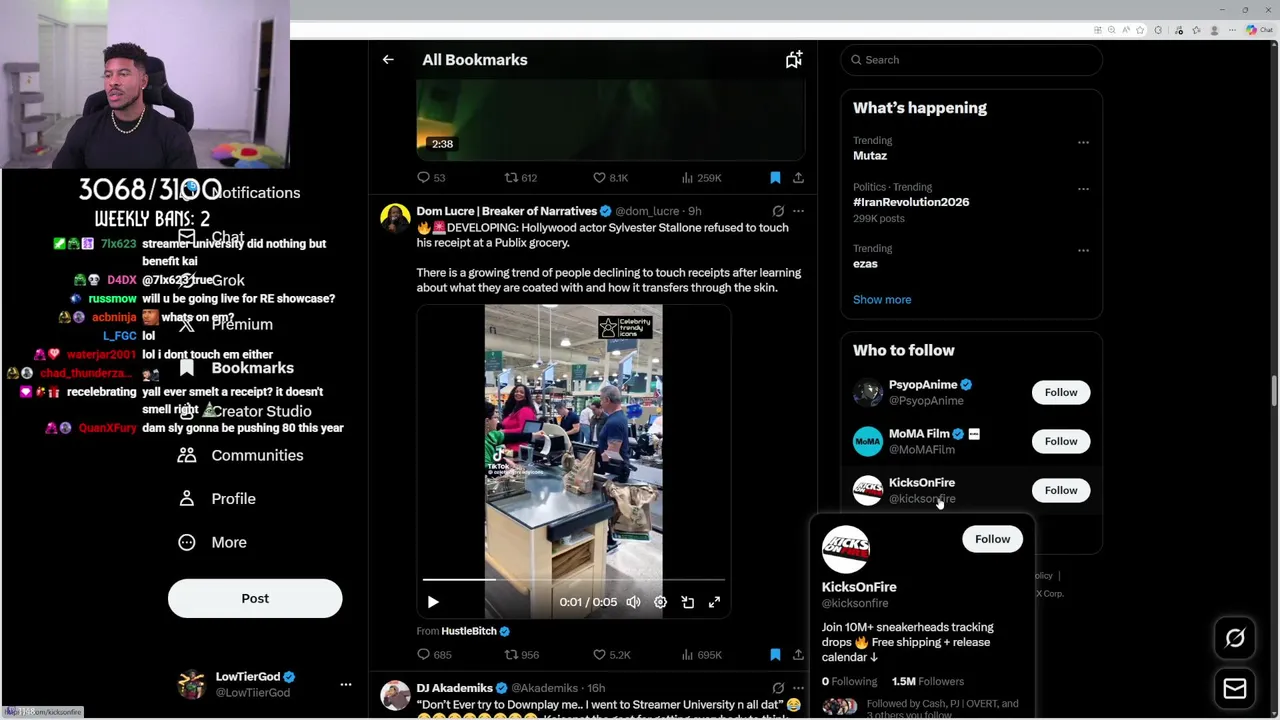Open more options for Mutaz trend
Image resolution: width=1280 pixels, height=720 pixels.
click(1083, 143)
